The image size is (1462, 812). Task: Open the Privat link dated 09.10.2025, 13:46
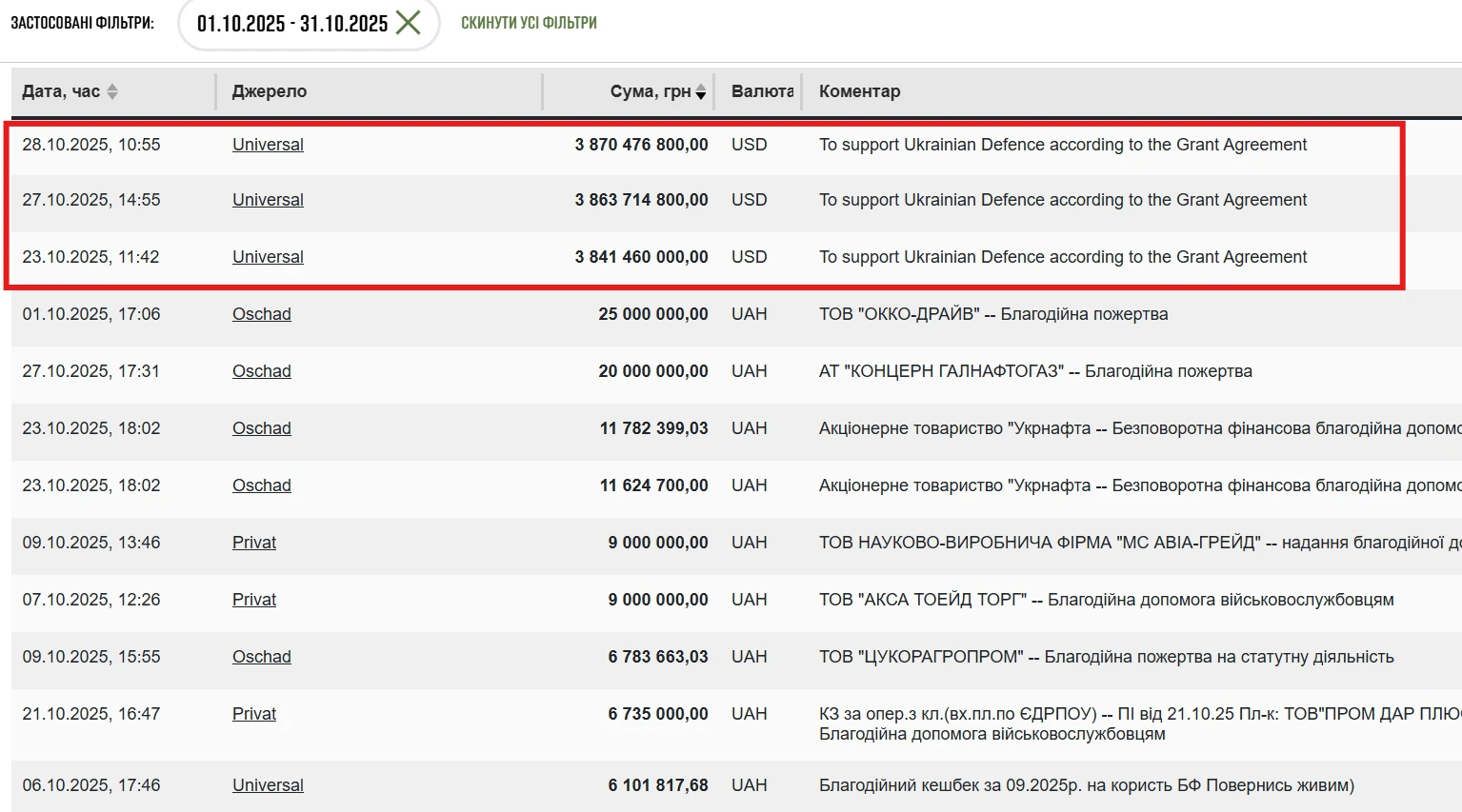(254, 543)
